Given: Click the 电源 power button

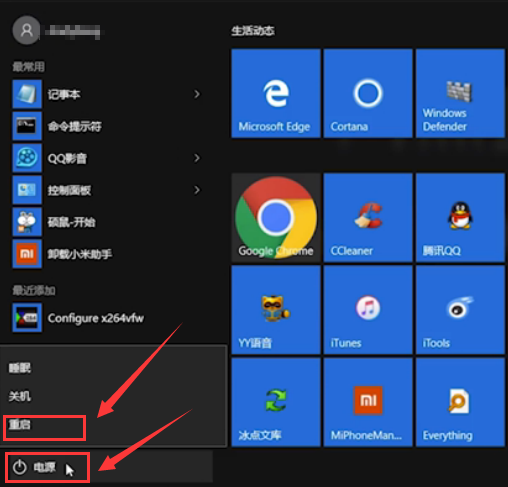Looking at the screenshot, I should coord(107,467).
